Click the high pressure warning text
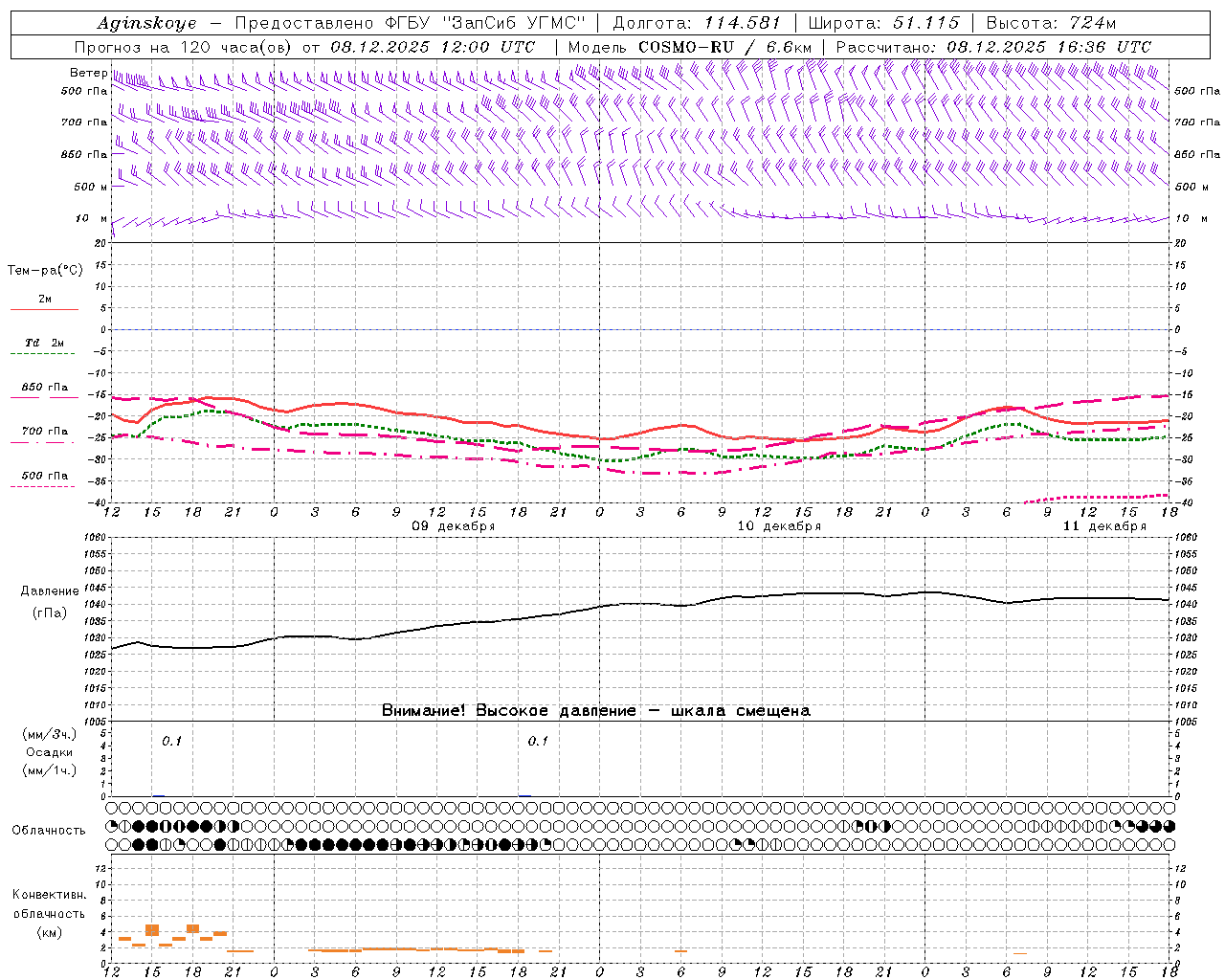 point(595,710)
